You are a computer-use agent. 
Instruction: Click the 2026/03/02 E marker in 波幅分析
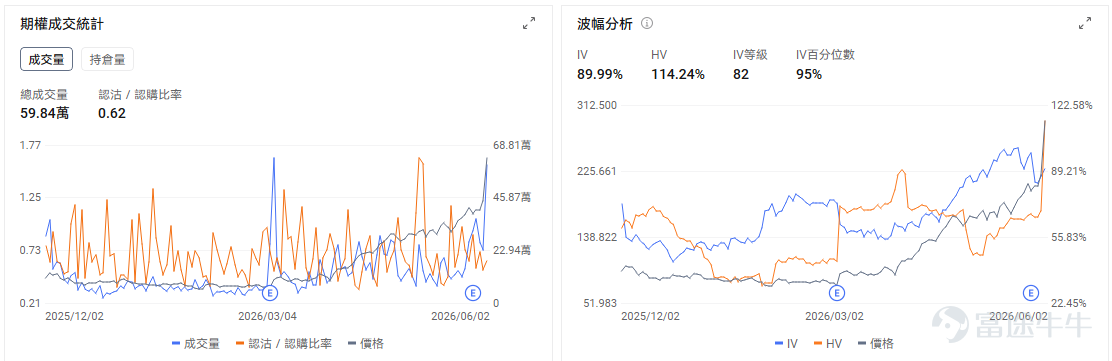[838, 292]
